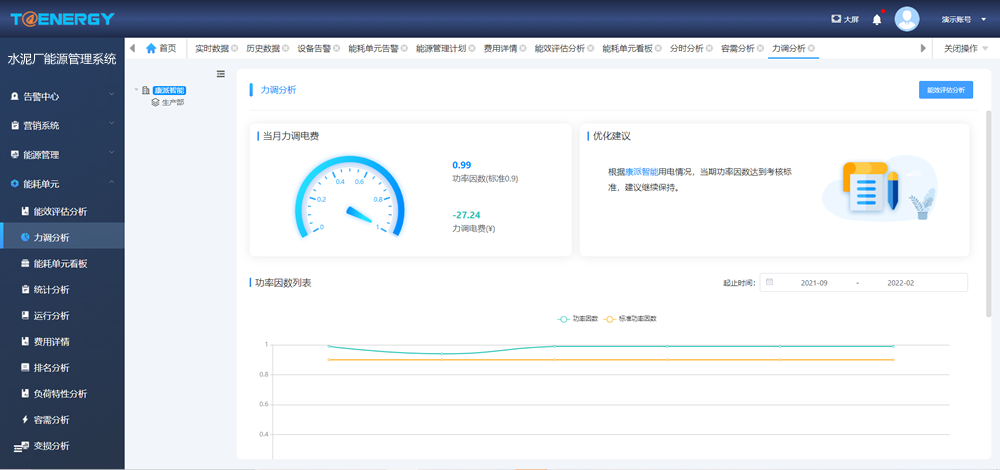The image size is (1000, 470).
Task: Switch to 分时分析 tab
Action: (x=686, y=48)
